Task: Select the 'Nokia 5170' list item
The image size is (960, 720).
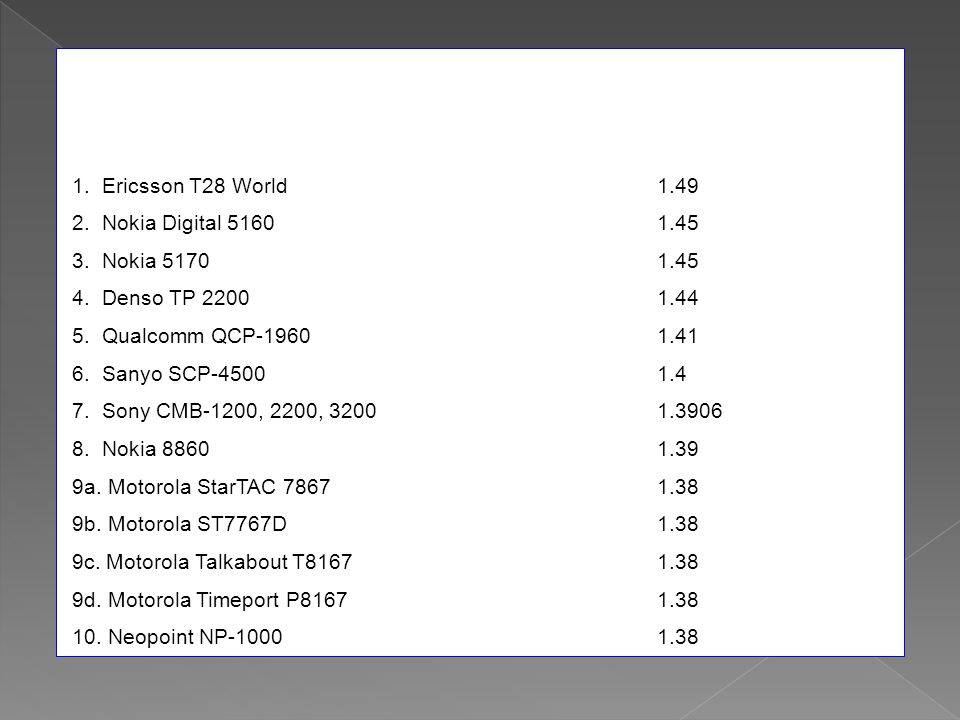Action: pos(156,261)
